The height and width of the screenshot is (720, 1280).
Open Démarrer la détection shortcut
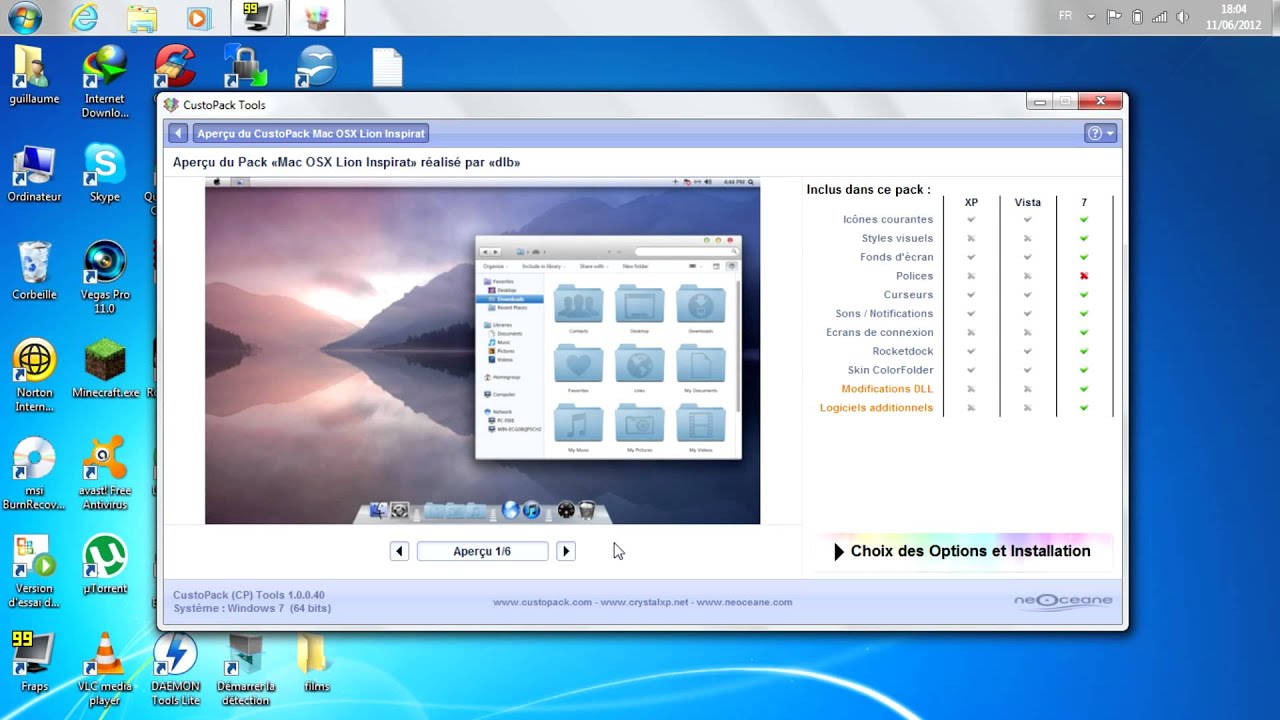pos(246,670)
